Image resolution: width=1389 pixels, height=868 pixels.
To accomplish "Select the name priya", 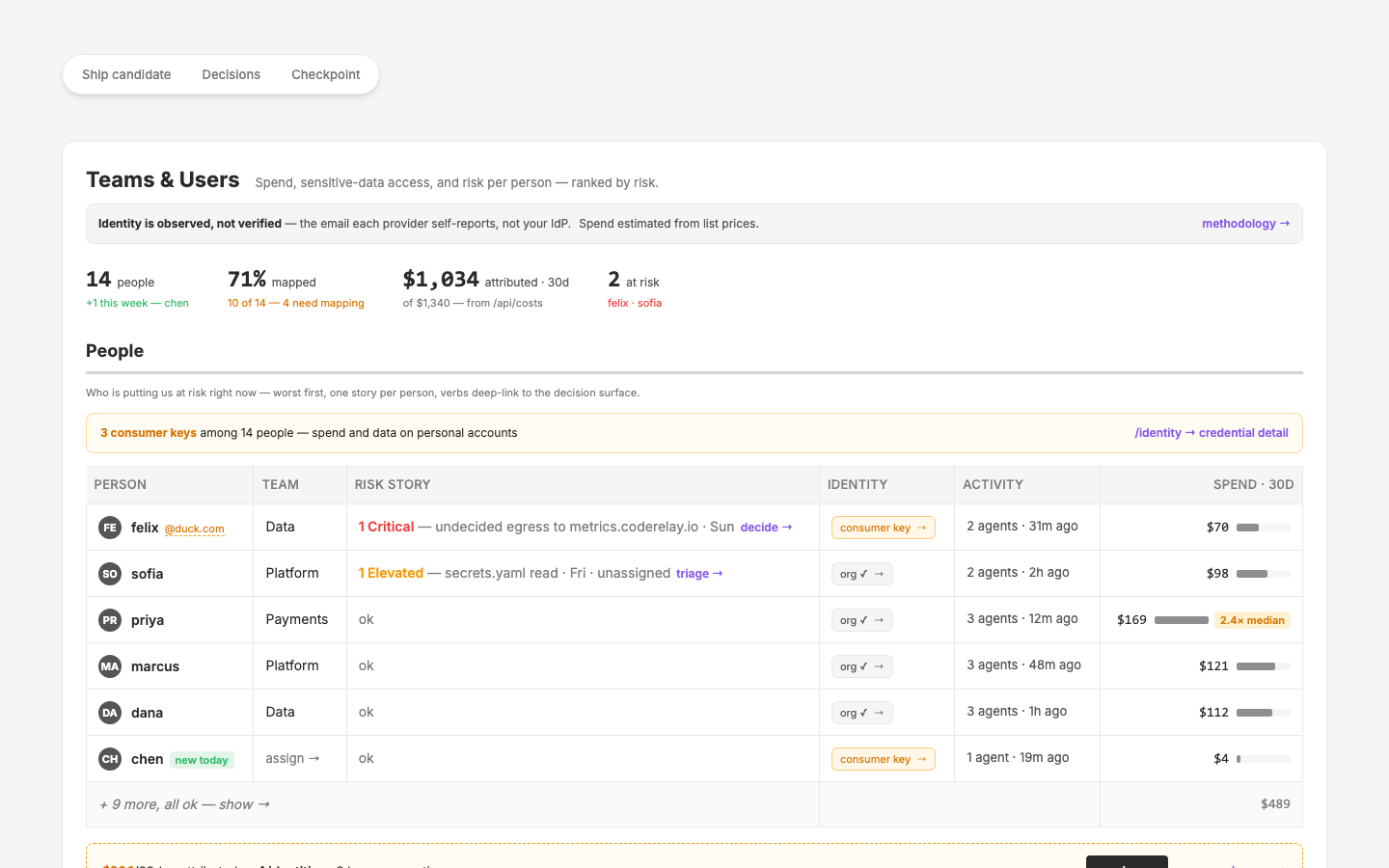I will coord(148,620).
